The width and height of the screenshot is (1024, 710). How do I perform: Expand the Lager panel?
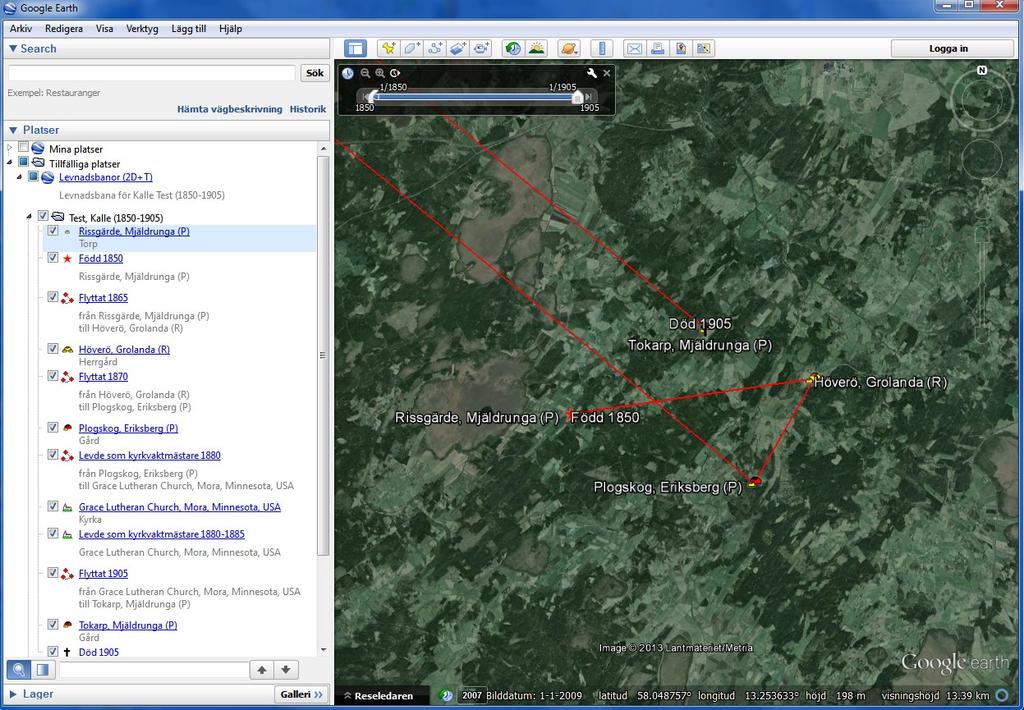point(12,694)
